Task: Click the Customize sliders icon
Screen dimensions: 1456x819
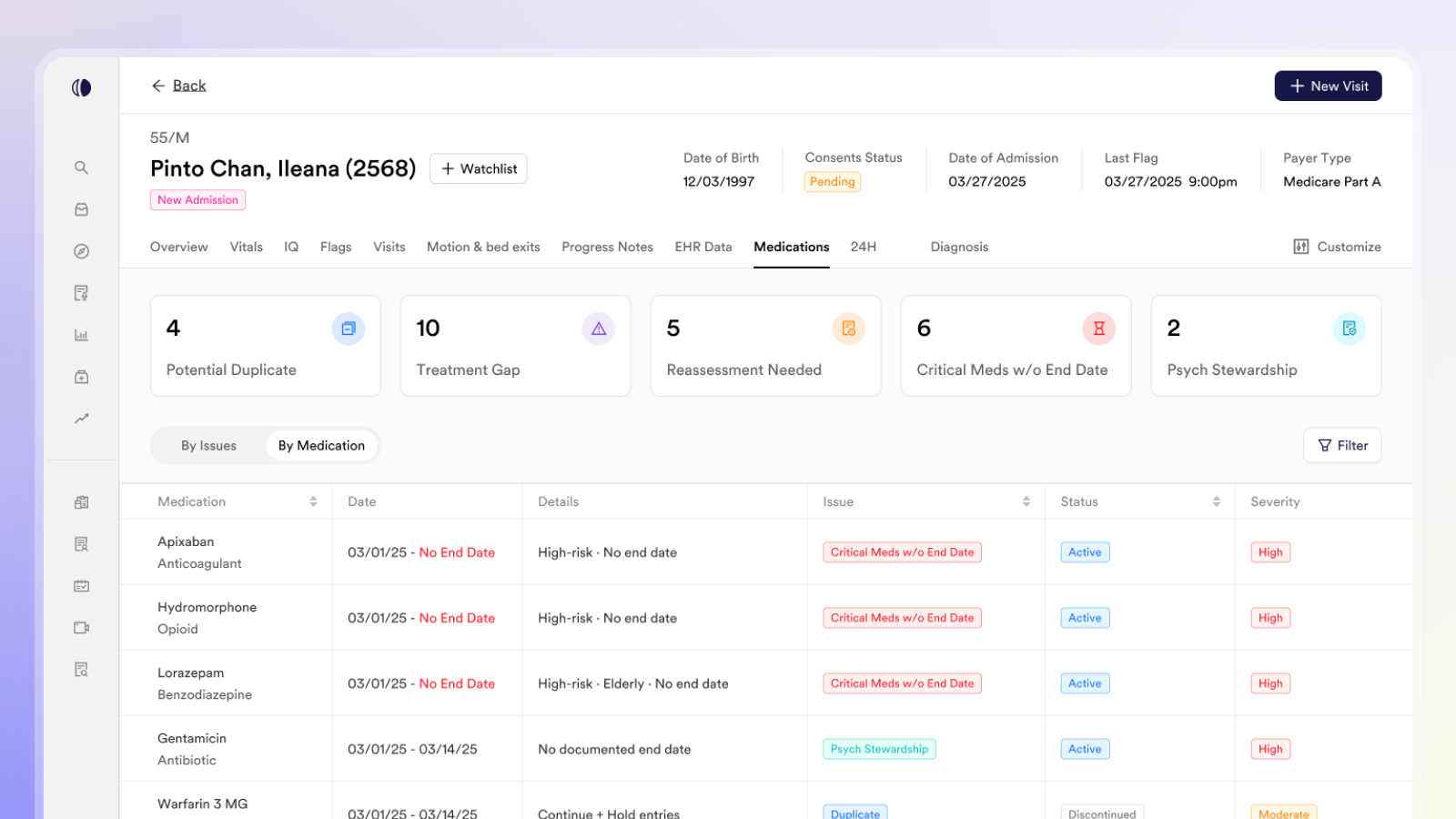Action: 1301,247
